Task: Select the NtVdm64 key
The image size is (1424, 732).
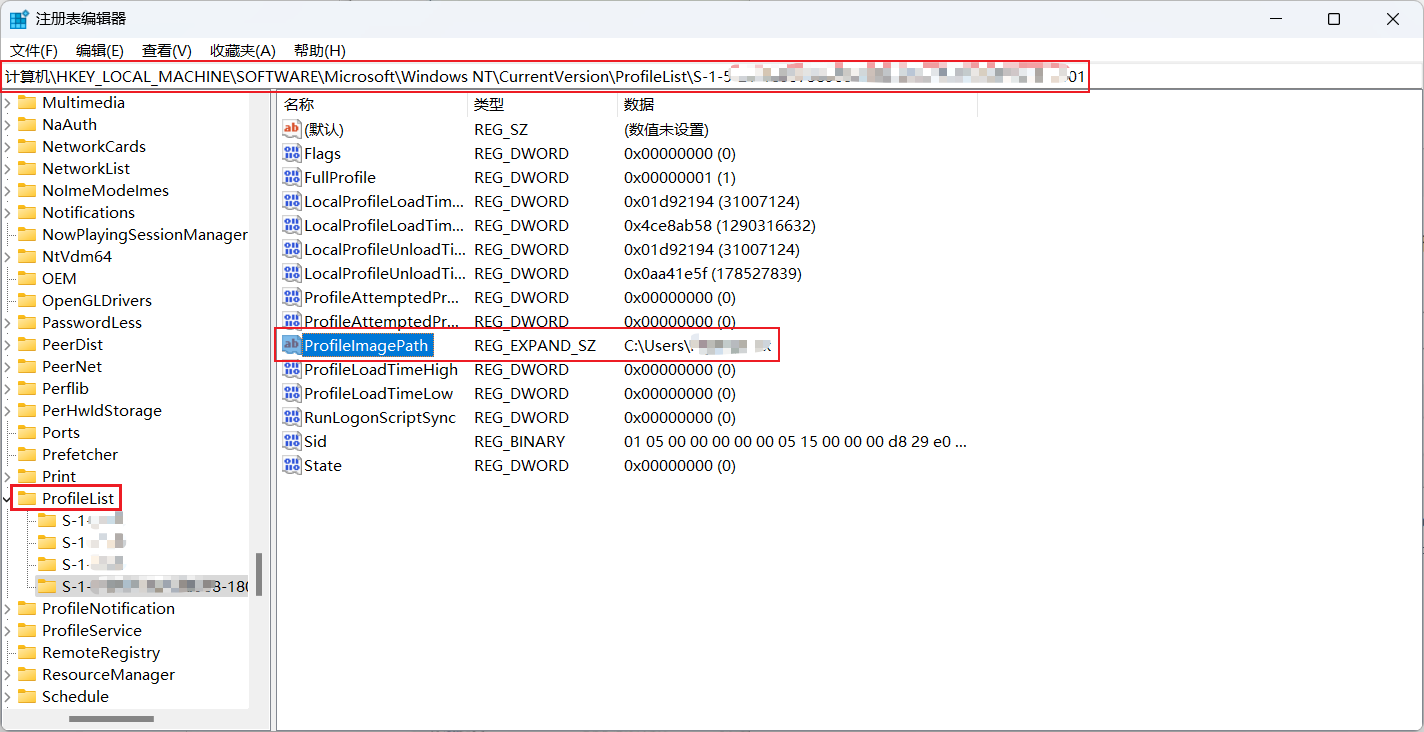Action: click(77, 256)
